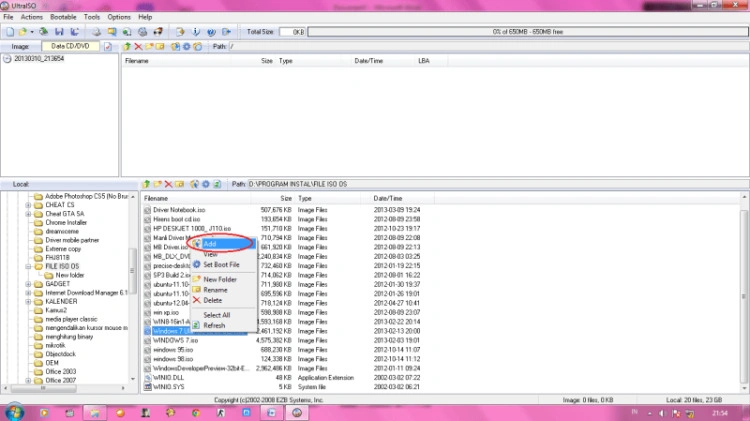Select the New folder tree item
Screen dimensions: 750x421
tap(70, 276)
